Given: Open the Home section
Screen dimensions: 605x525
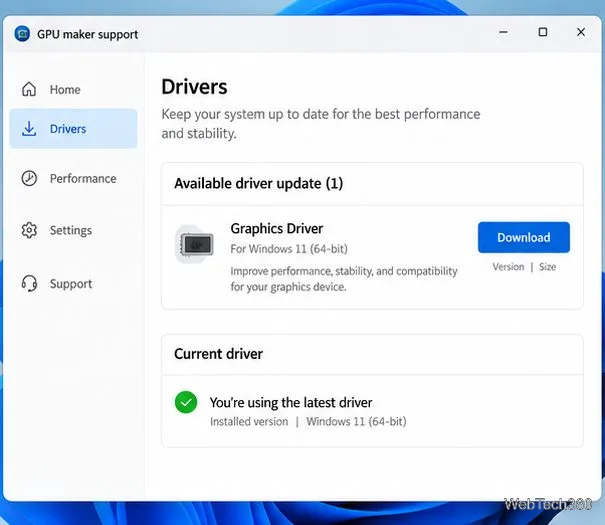Looking at the screenshot, I should pos(73,89).
